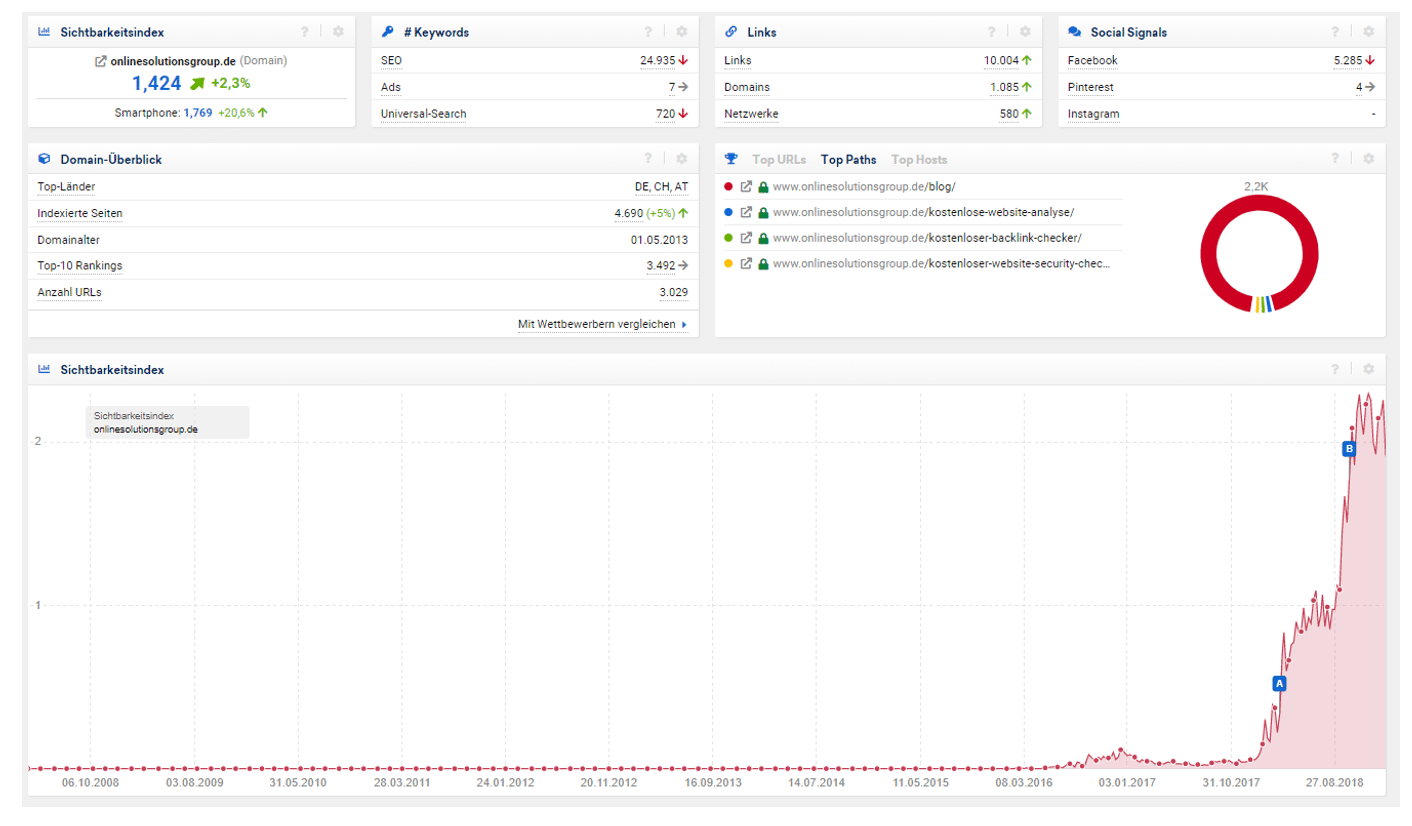Click the Smartphone index value 1,769

[197, 113]
